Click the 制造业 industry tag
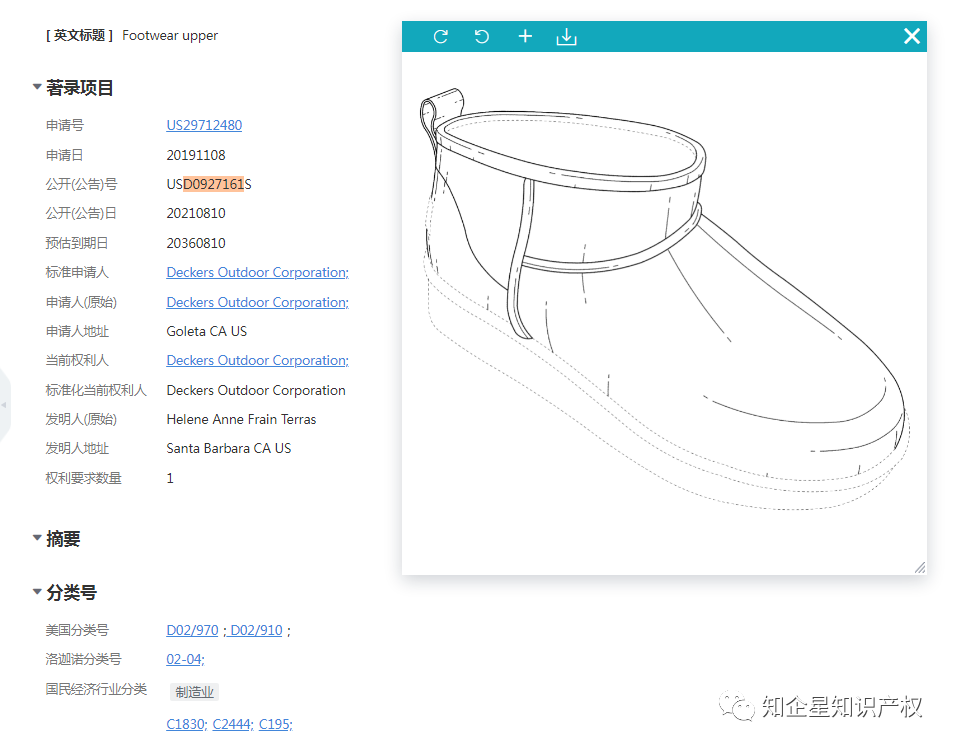Viewport: 953px width, 748px height. tap(194, 692)
